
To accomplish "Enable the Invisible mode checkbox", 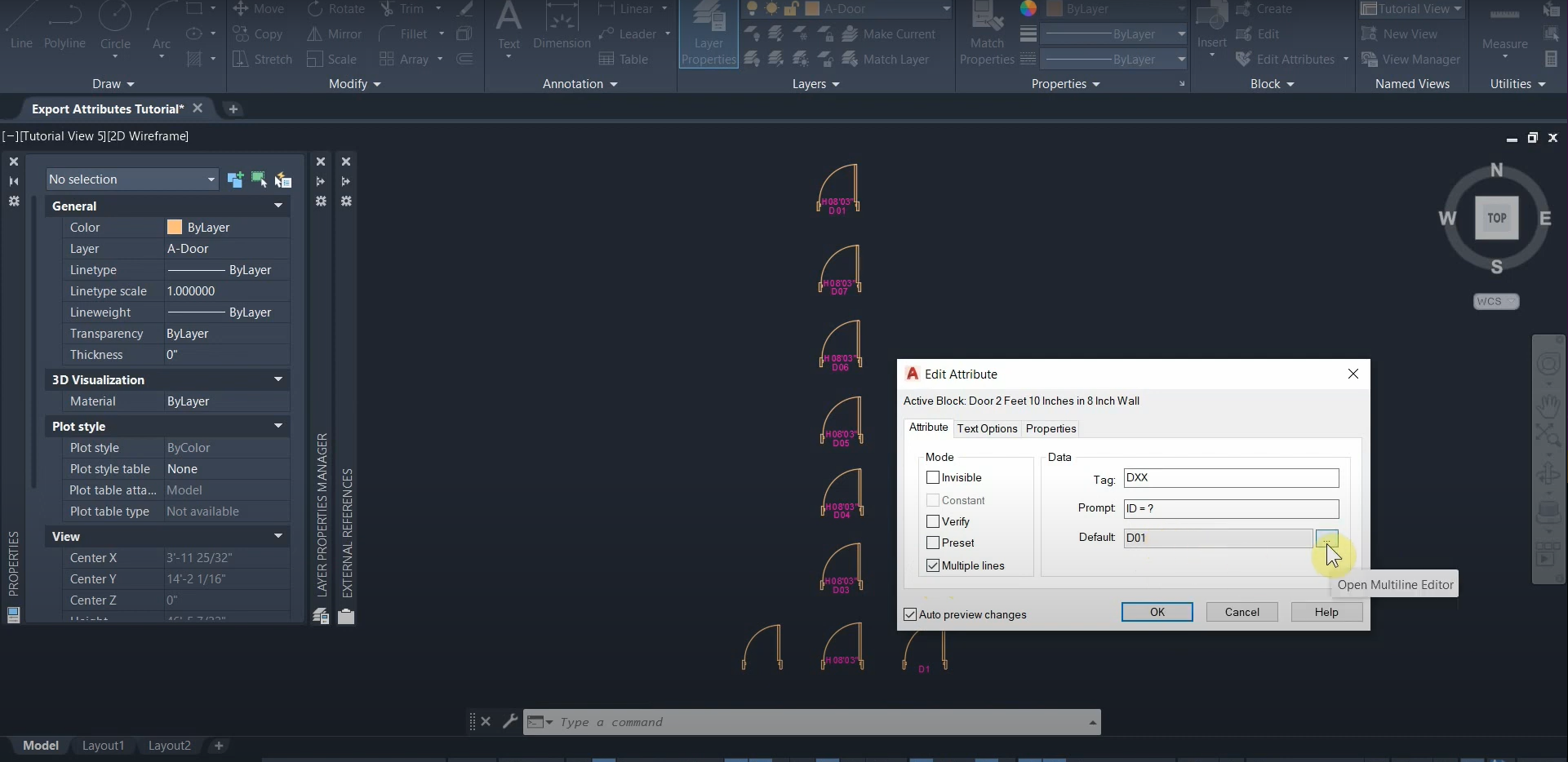I will click(x=933, y=477).
